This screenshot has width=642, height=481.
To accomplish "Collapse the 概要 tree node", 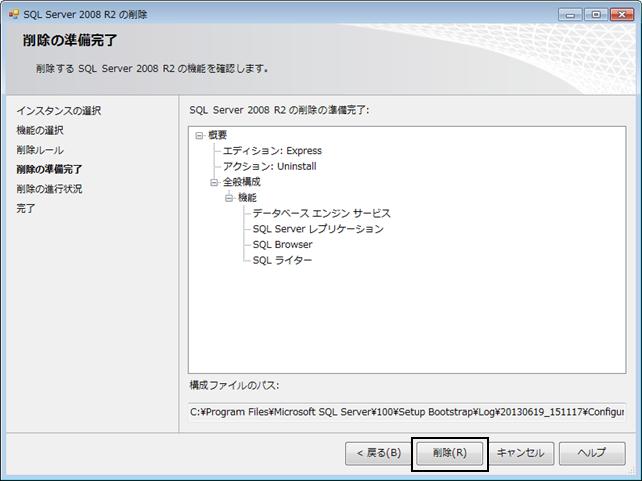I will click(x=199, y=135).
